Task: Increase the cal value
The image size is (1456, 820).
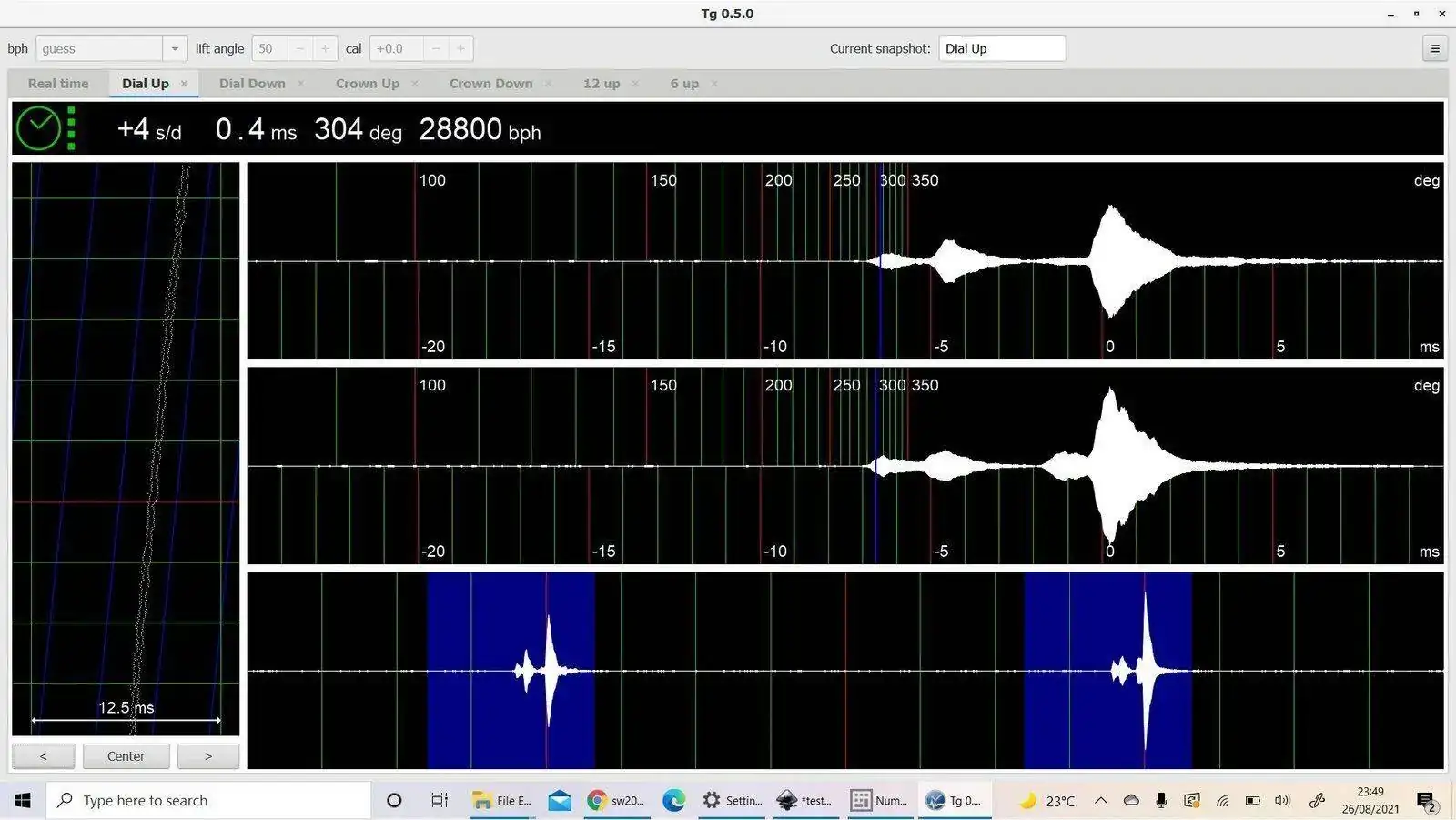Action: coord(460,49)
